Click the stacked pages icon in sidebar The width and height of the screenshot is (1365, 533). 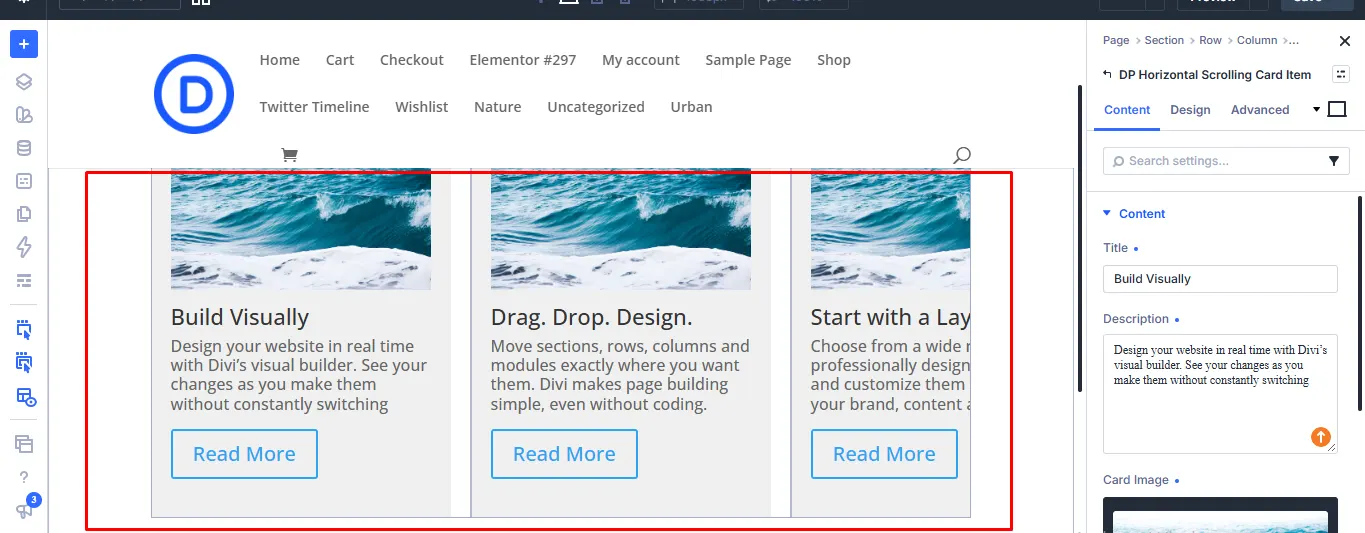coord(24,214)
